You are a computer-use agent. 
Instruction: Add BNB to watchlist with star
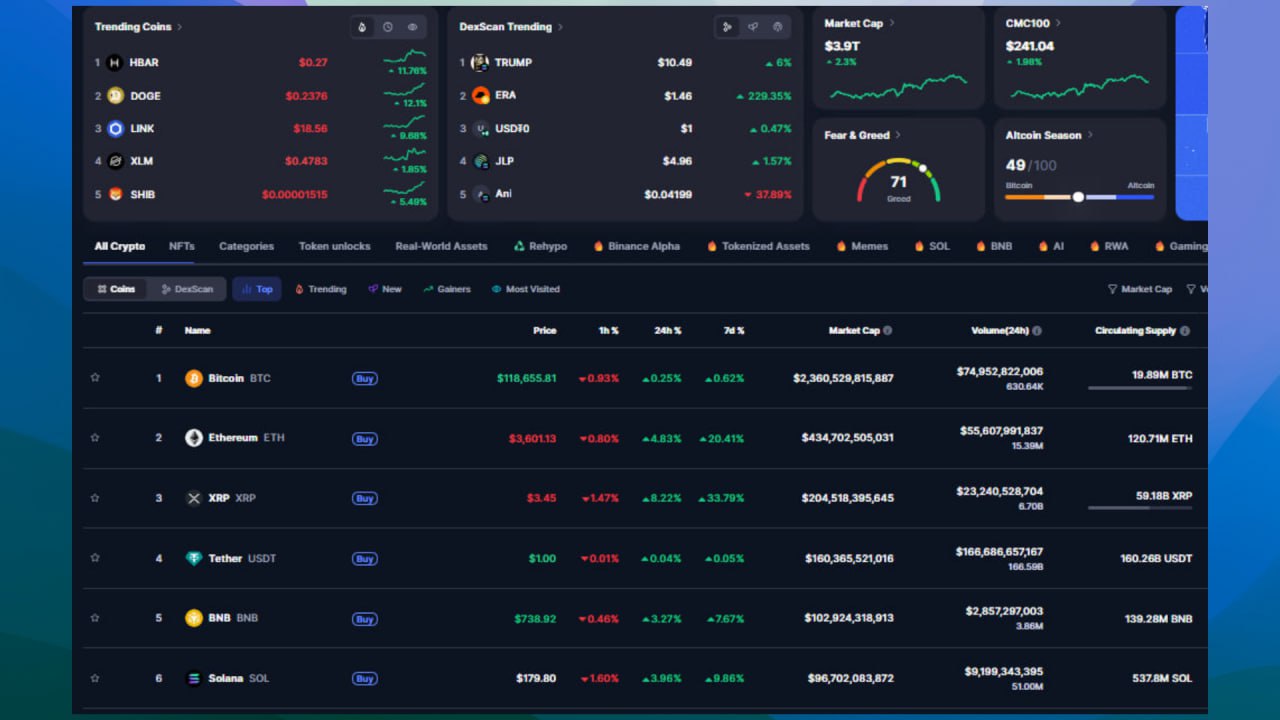pyautogui.click(x=95, y=618)
